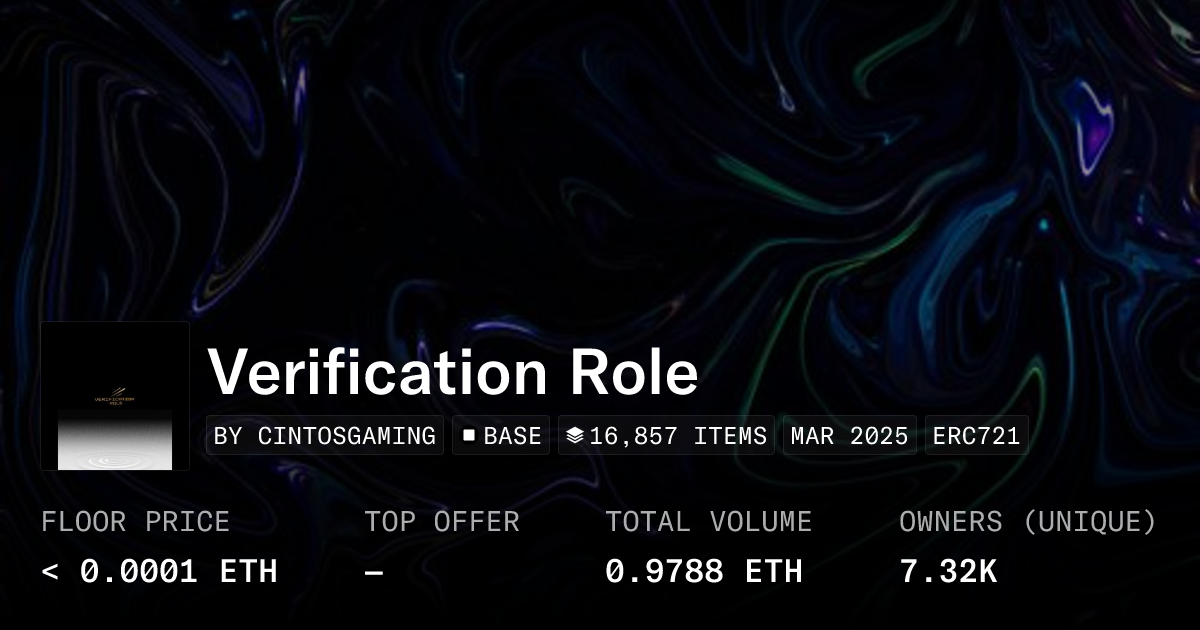Click the OWNERS (UNIQUE) heading
This screenshot has width=1200, height=630.
click(x=1027, y=522)
